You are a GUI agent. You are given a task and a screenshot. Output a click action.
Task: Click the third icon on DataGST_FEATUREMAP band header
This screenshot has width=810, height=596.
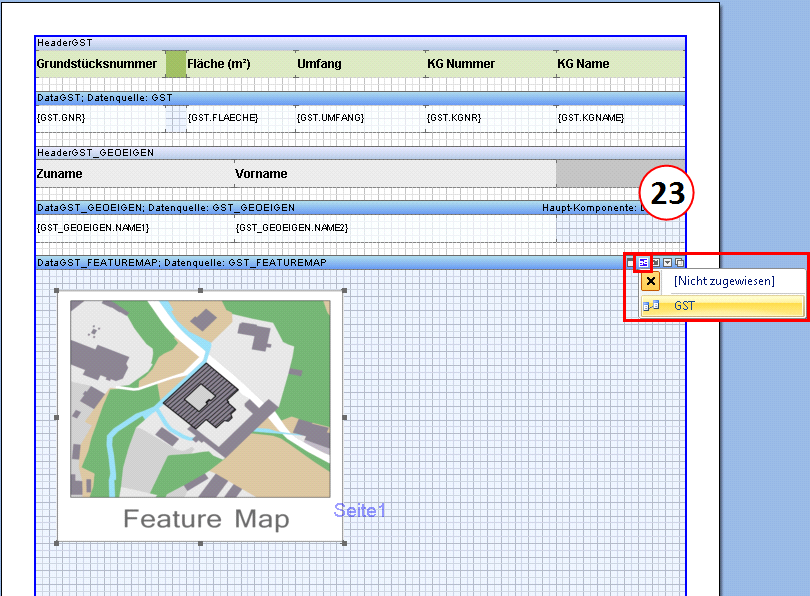point(655,263)
